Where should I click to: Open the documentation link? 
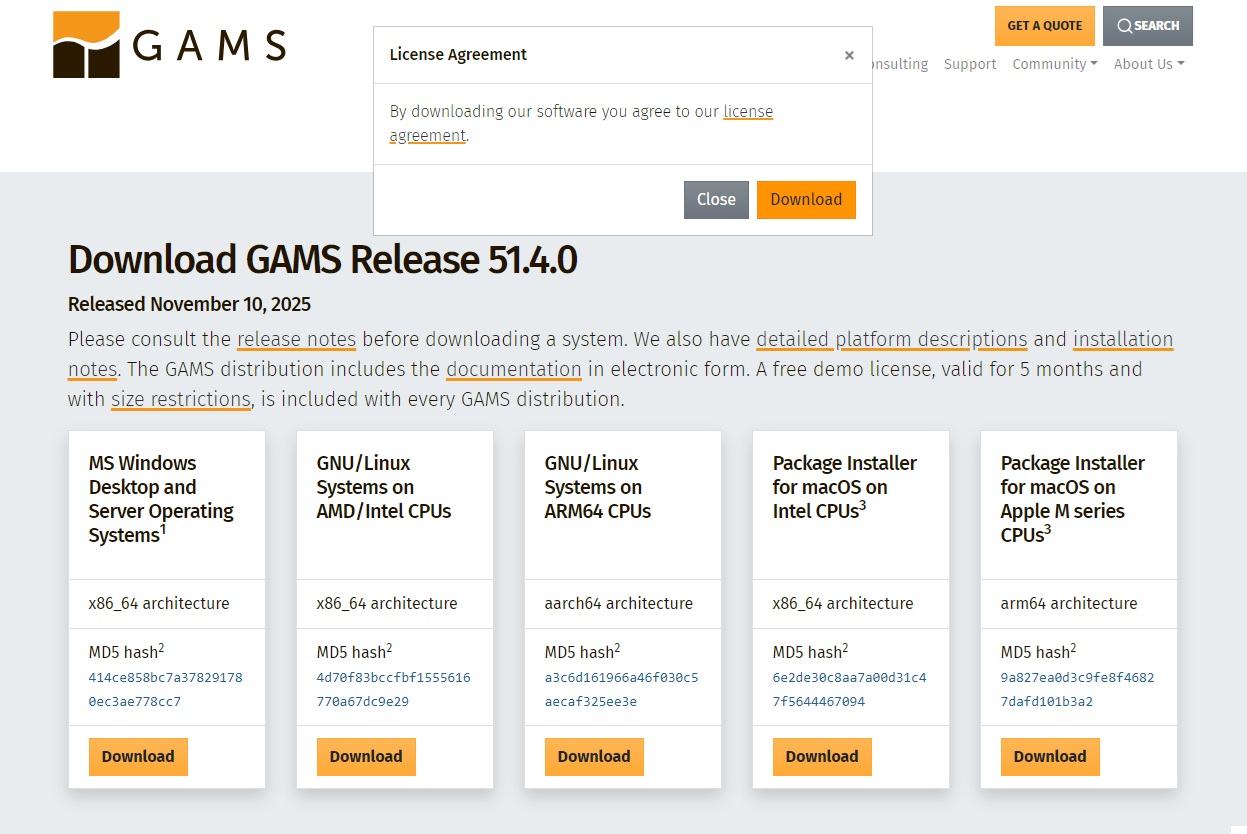pos(513,369)
